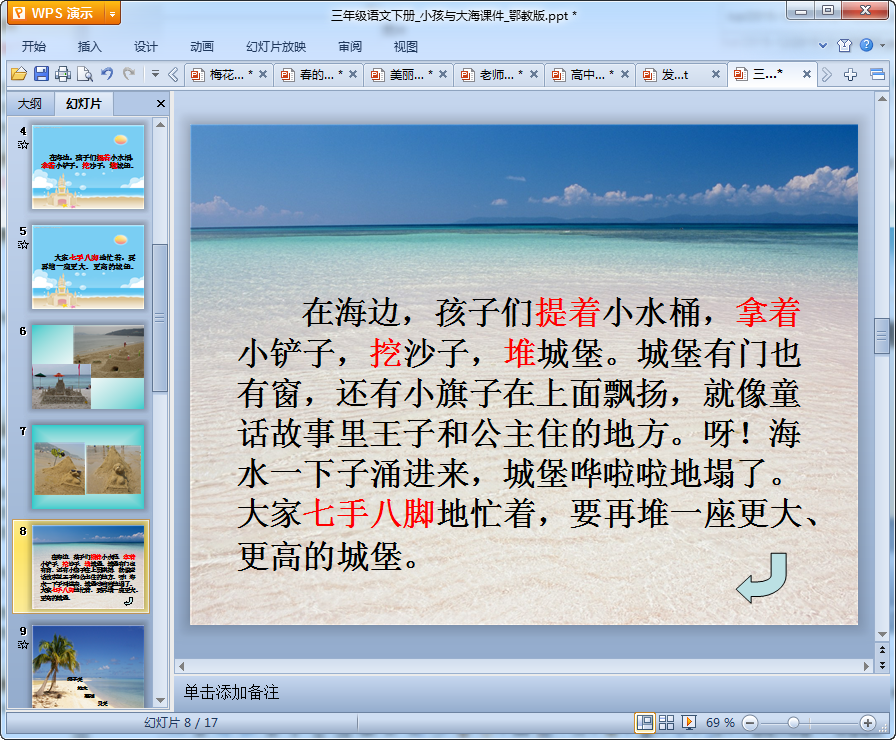Viewport: 896px width, 740px height.
Task: Close the 春的 document tab
Action: tap(353, 74)
